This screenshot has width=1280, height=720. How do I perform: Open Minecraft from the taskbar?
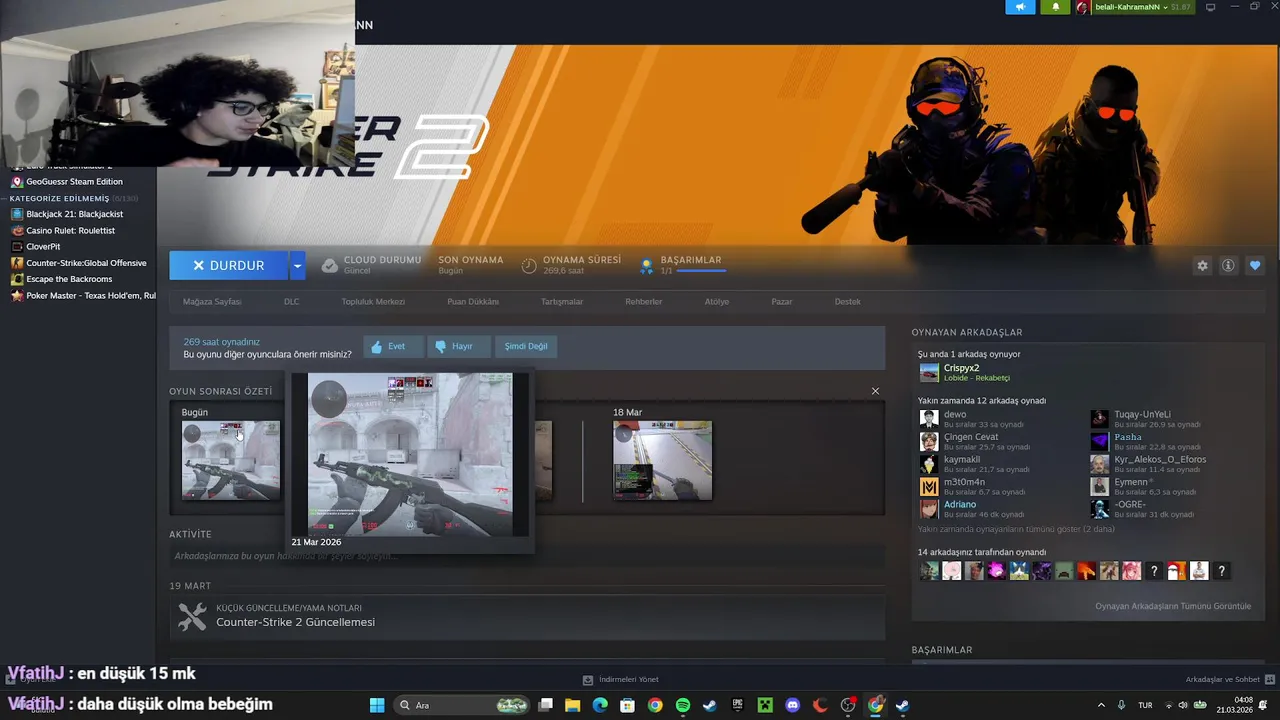coord(765,705)
